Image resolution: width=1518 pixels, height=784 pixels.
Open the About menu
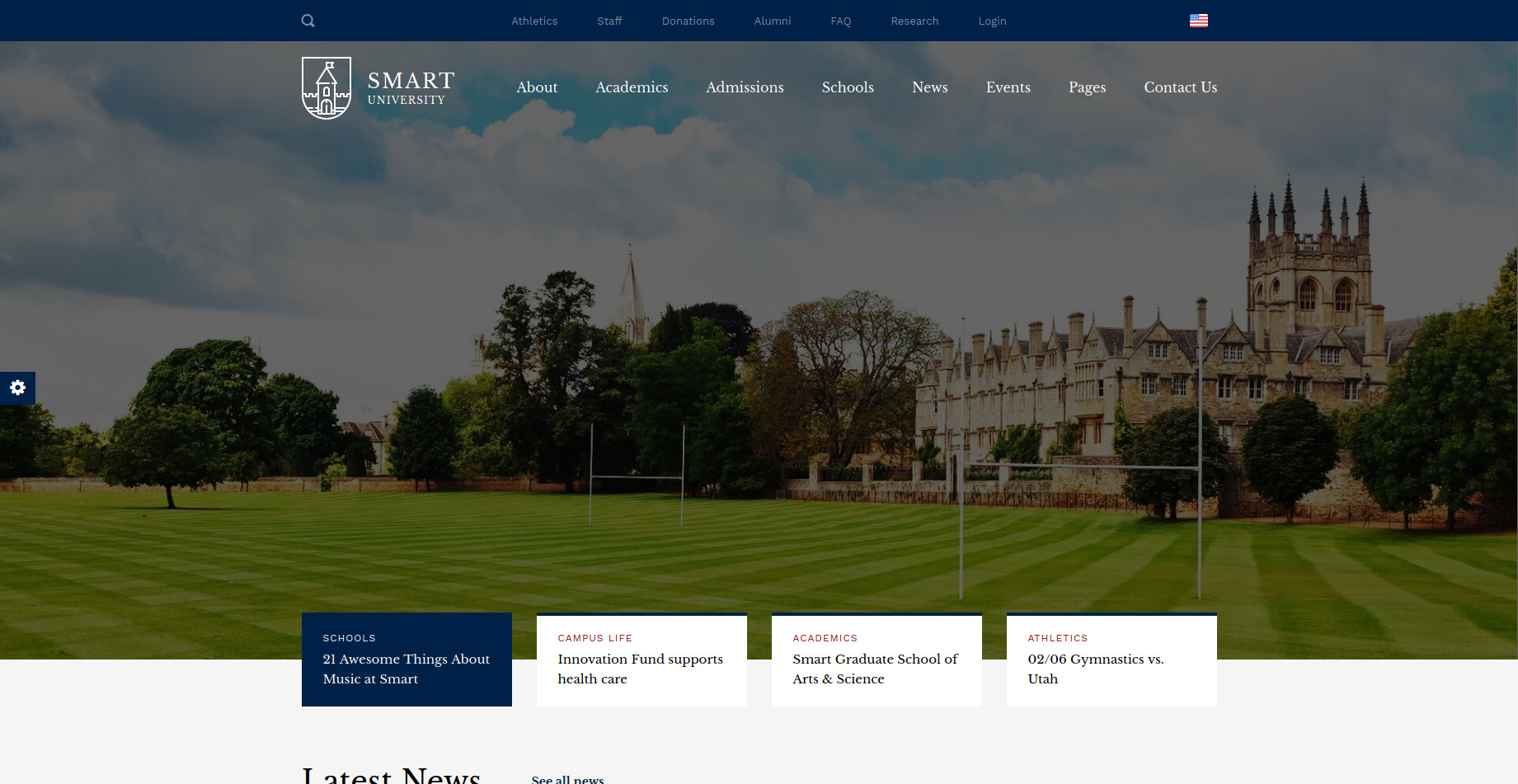537,87
